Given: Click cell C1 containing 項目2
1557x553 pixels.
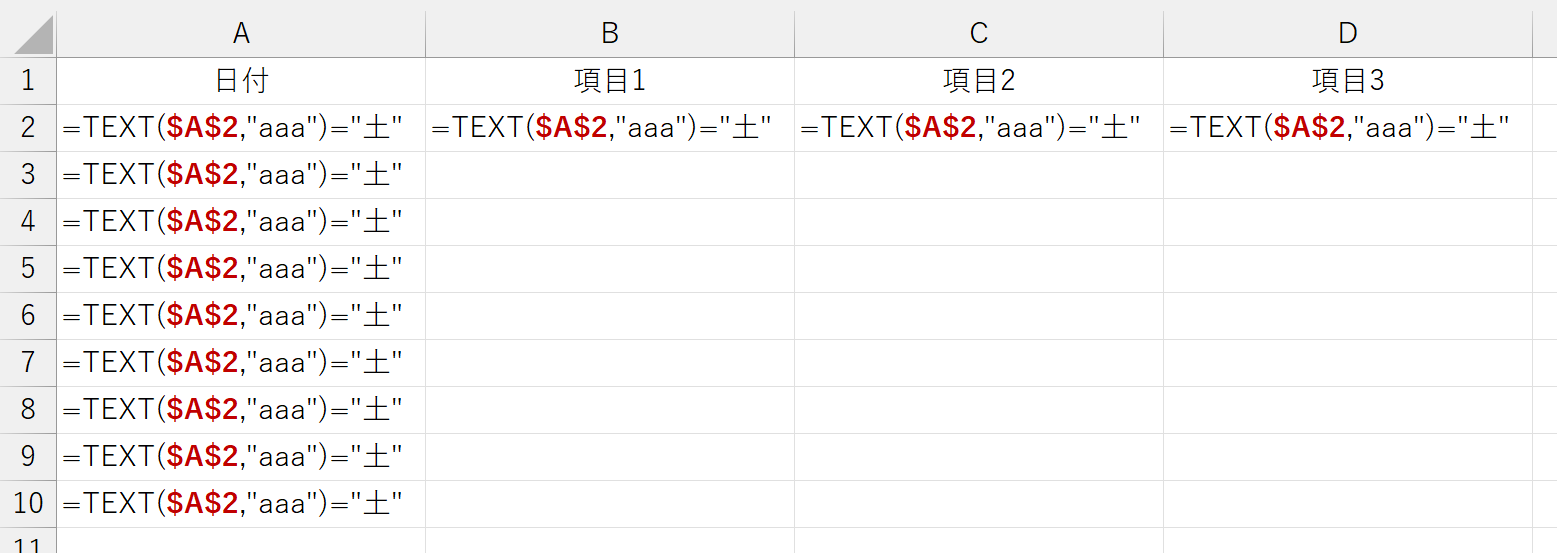Looking at the screenshot, I should [x=979, y=81].
